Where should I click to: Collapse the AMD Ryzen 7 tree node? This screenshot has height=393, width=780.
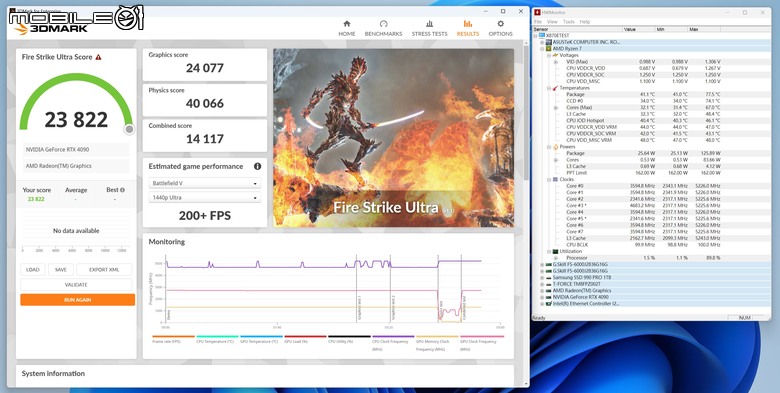click(542, 49)
